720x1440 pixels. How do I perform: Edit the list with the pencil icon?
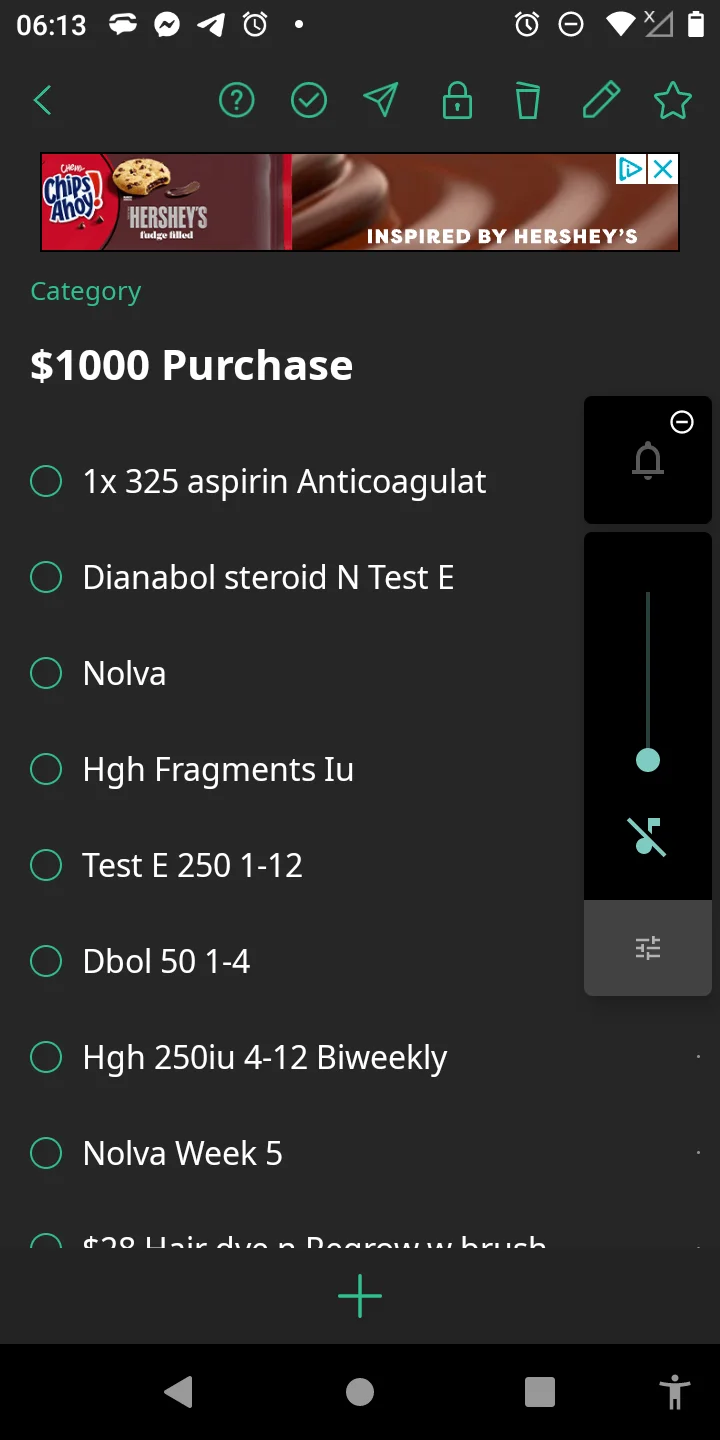tap(600, 100)
